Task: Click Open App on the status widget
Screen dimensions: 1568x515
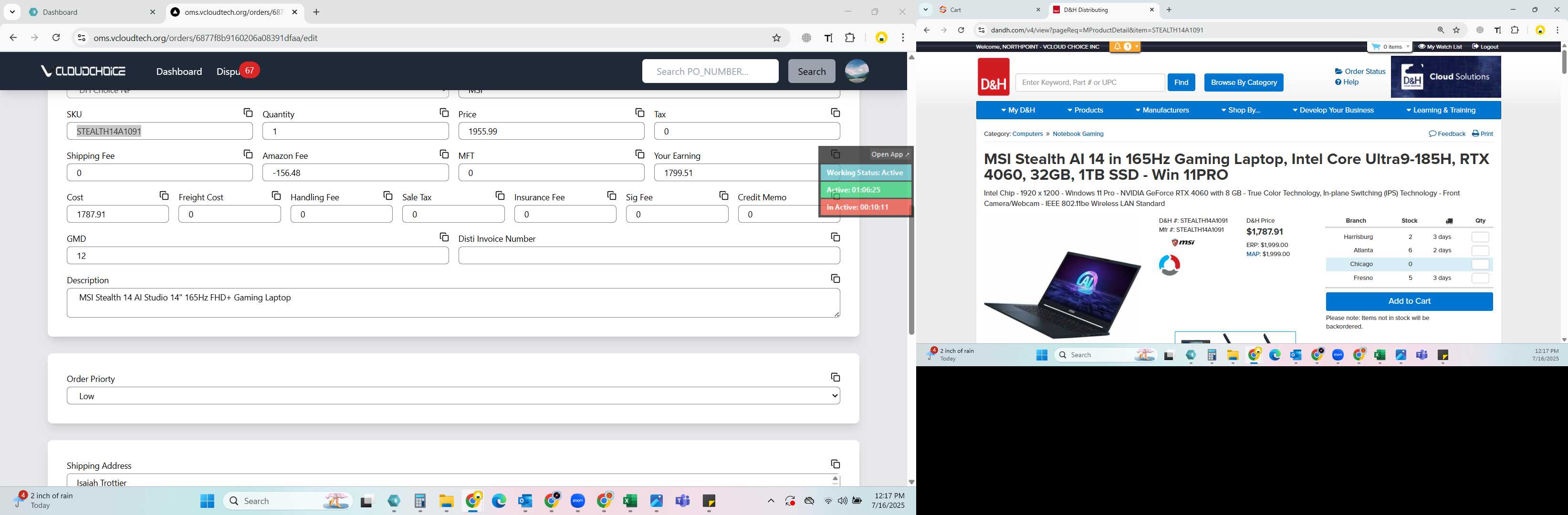Action: (890, 154)
